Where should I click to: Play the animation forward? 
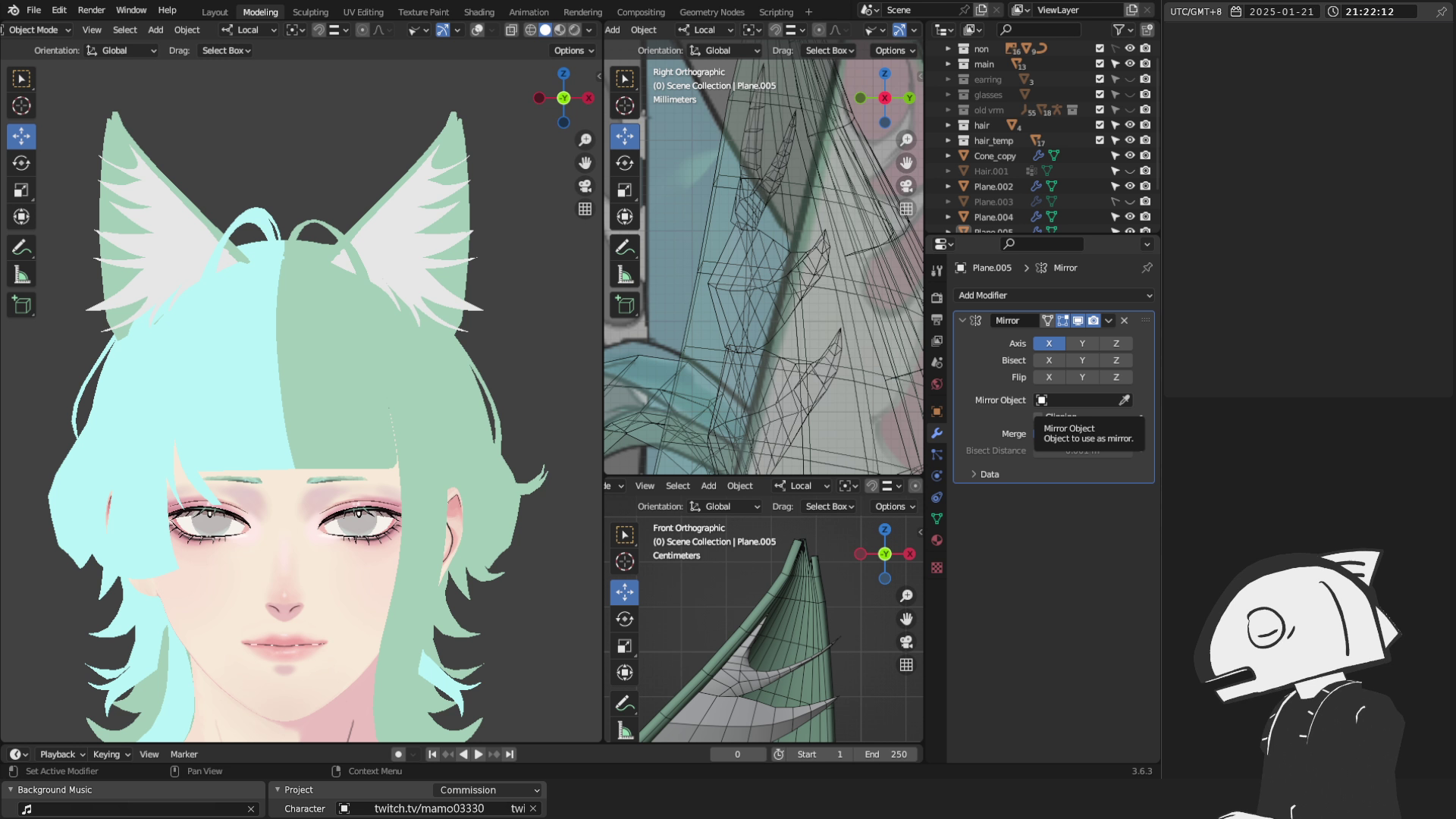tap(479, 755)
